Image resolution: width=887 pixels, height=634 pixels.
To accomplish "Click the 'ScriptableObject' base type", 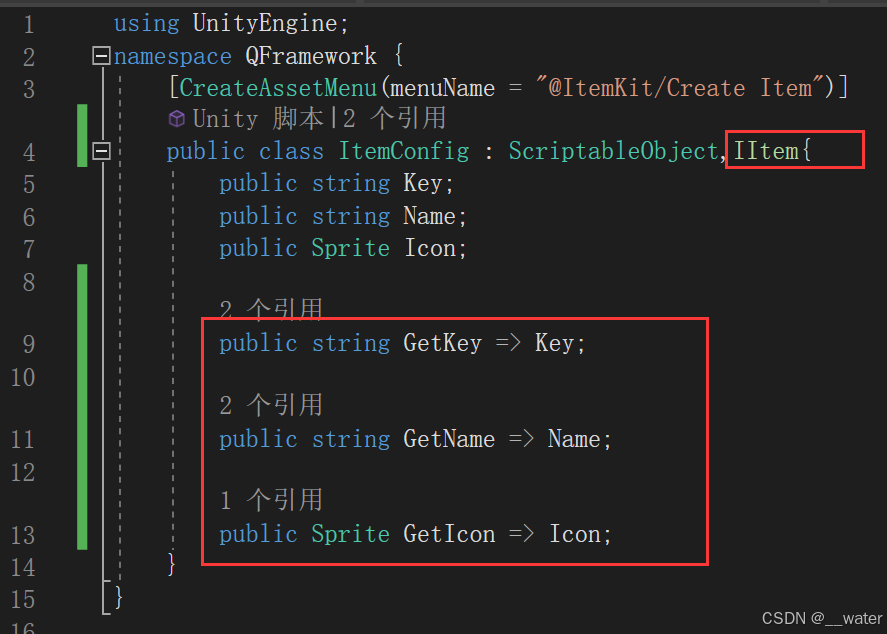I will point(614,151).
